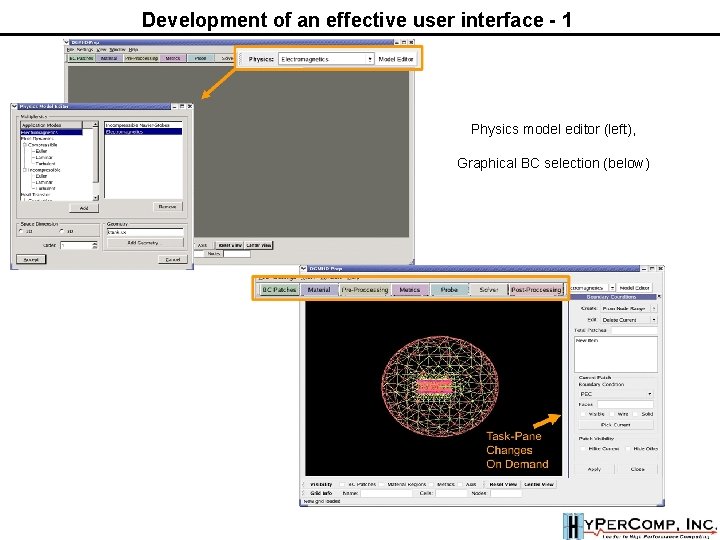The height and width of the screenshot is (540, 720).
Task: Open the Solver task pane
Action: pyautogui.click(x=489, y=290)
